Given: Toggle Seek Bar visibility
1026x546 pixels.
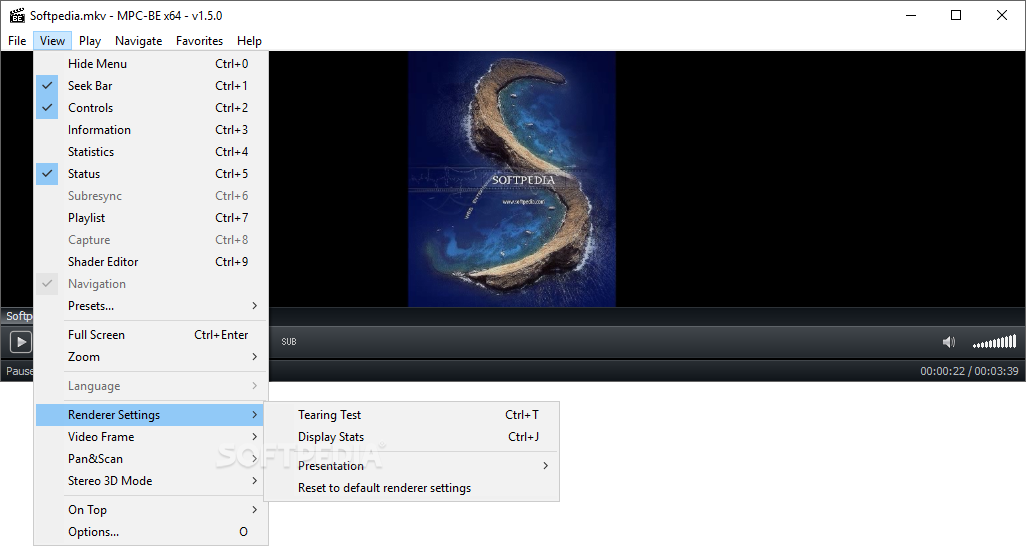Looking at the screenshot, I should (151, 86).
